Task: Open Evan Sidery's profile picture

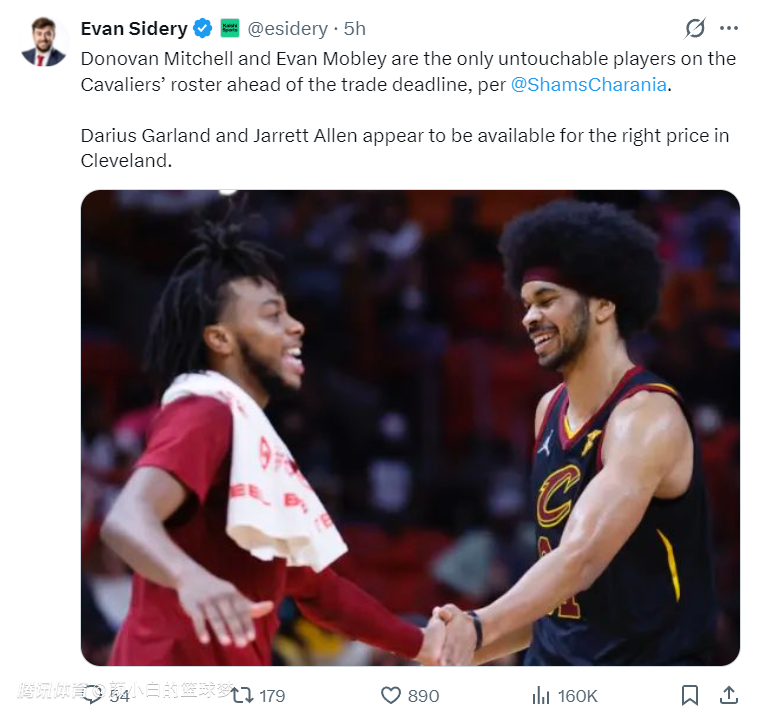Action: tap(43, 42)
